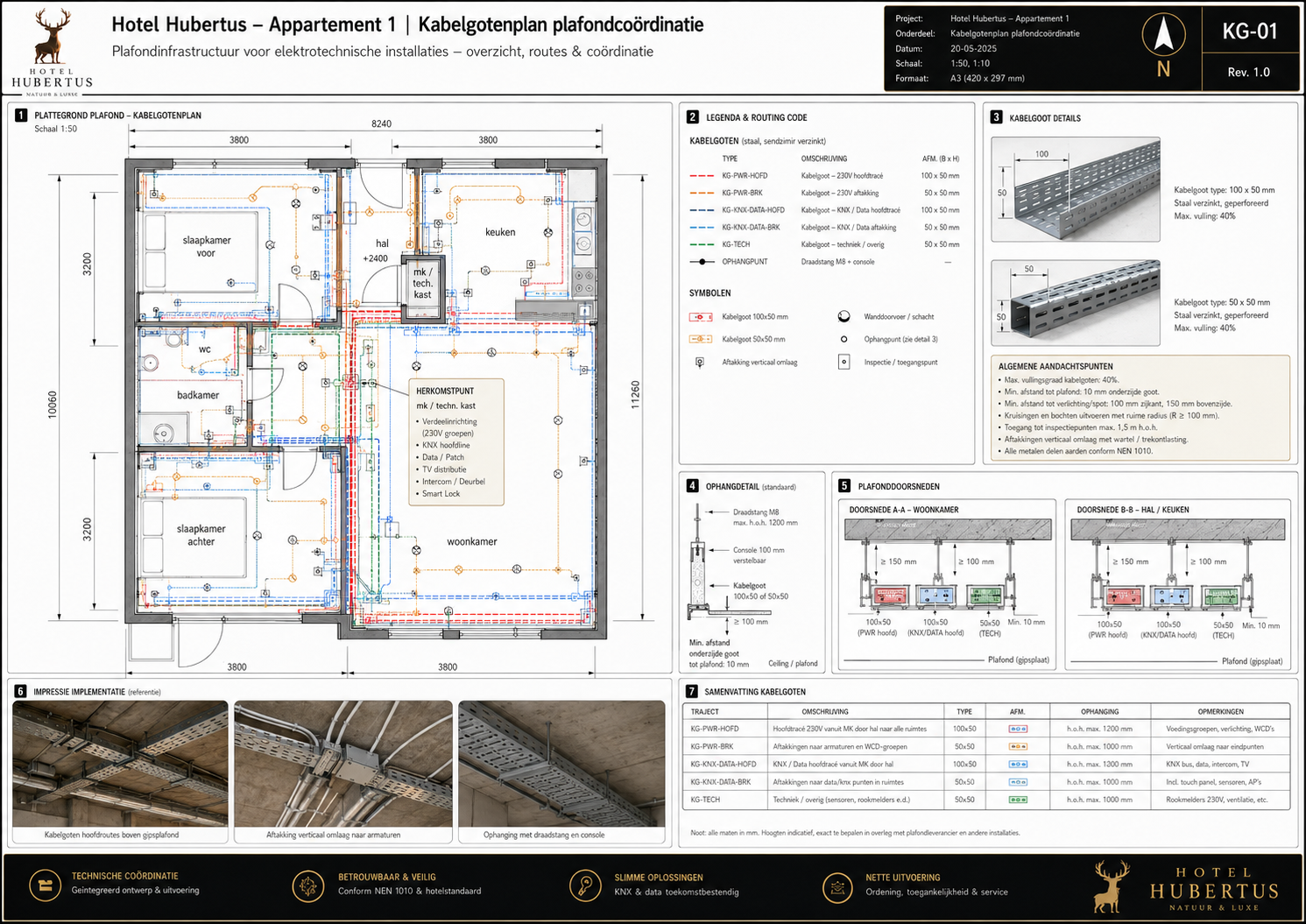Click the slaapkamer voor room label

[x=207, y=246]
